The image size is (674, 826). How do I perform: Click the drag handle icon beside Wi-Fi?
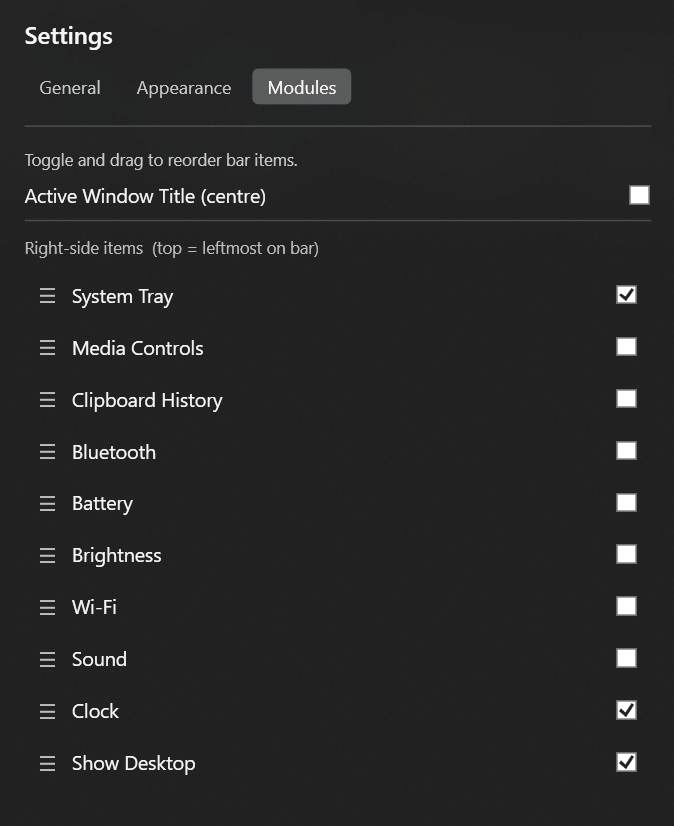tap(47, 607)
